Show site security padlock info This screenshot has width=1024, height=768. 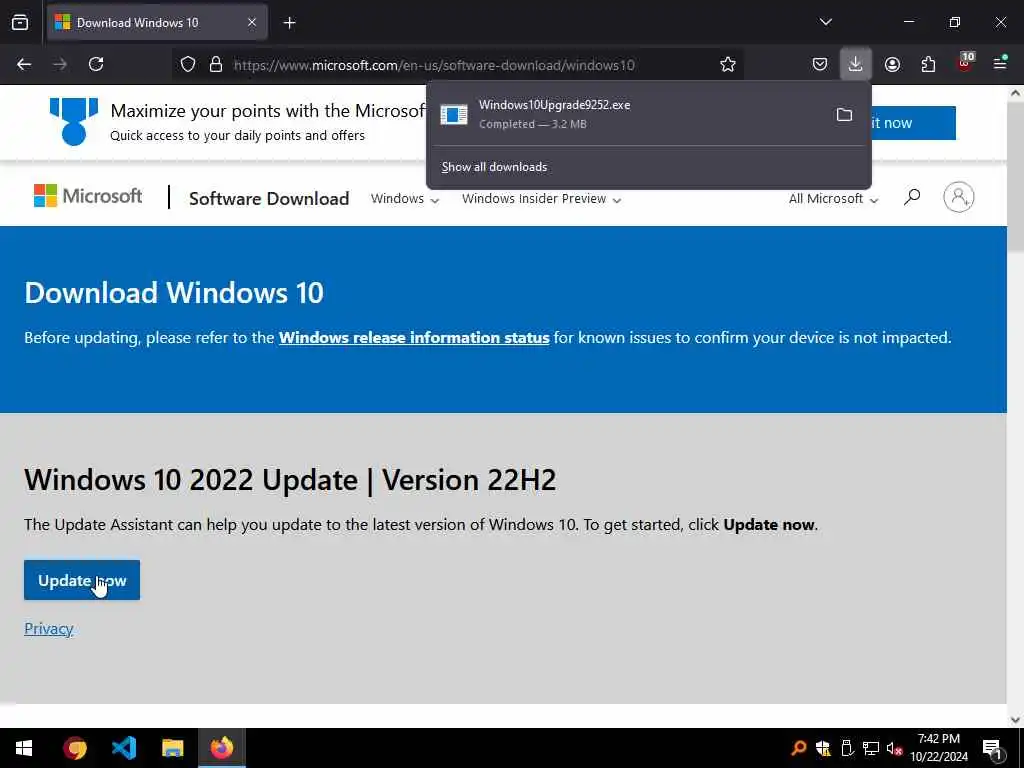tap(216, 65)
